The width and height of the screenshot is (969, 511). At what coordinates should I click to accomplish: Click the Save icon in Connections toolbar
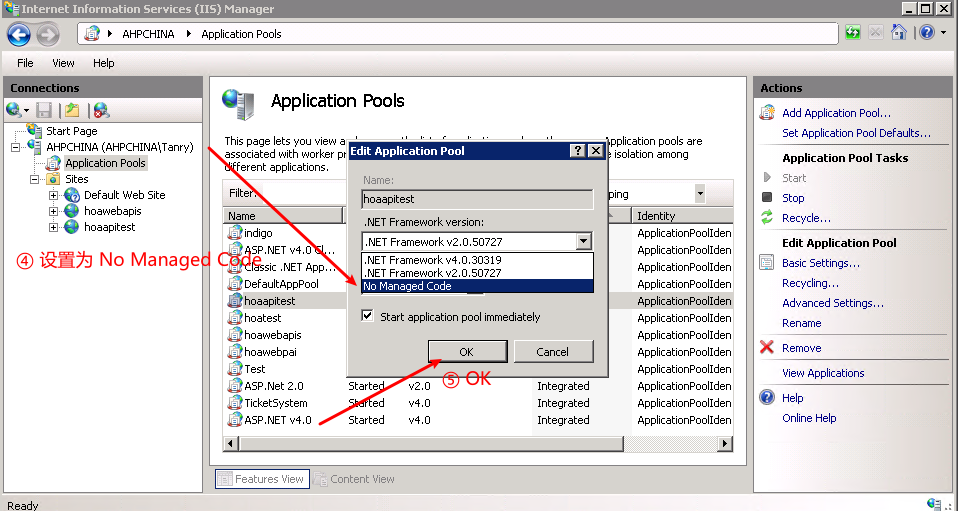coord(44,110)
